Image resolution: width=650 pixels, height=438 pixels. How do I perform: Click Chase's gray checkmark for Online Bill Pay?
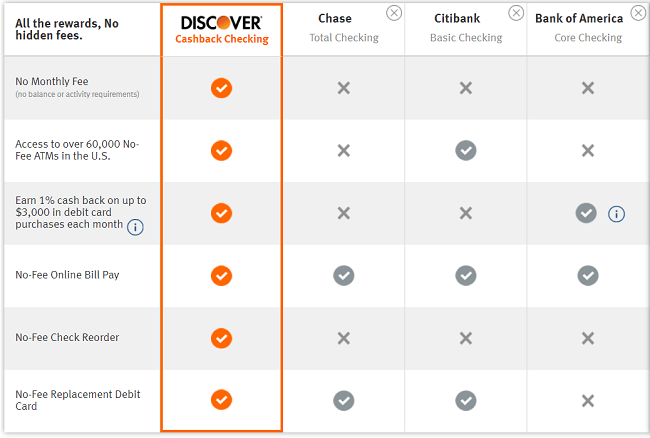[343, 275]
